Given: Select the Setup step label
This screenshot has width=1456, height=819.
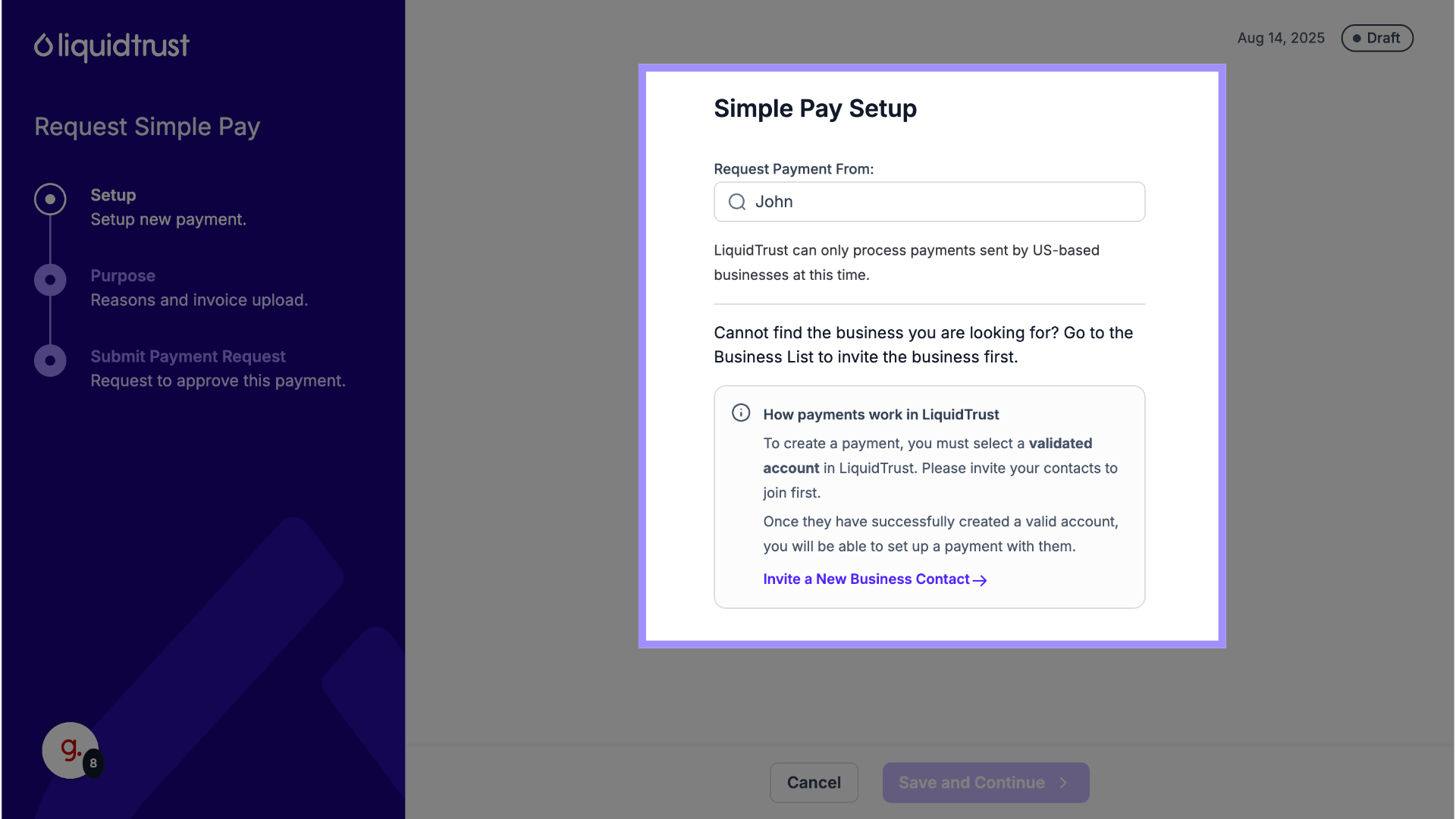Looking at the screenshot, I should (x=113, y=195).
